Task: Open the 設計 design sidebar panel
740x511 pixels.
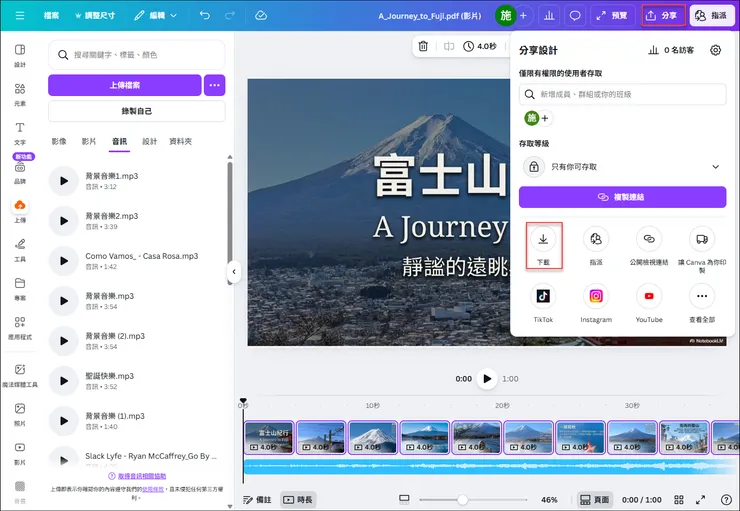Action: 20,55
